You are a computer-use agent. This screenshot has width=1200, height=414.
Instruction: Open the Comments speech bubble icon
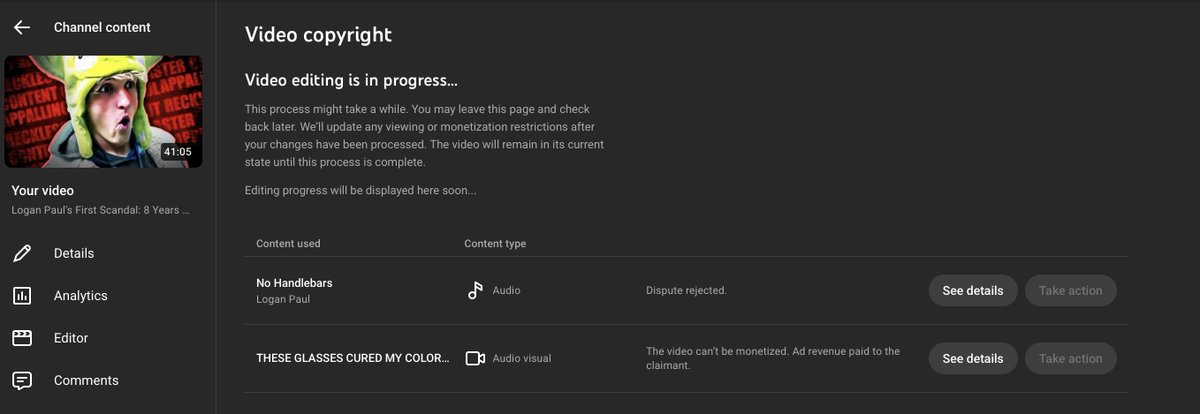point(22,381)
